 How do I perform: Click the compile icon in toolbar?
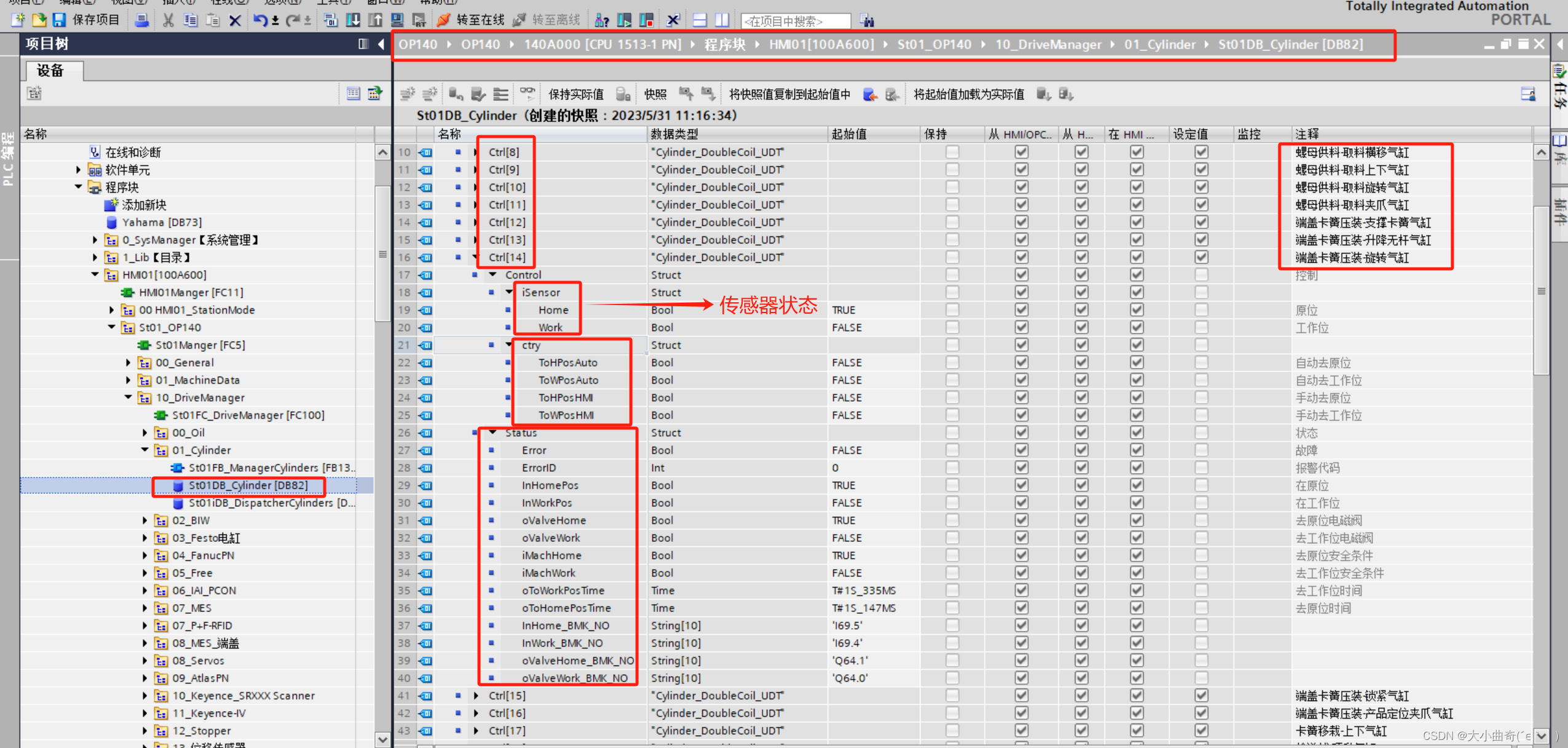pos(331,20)
